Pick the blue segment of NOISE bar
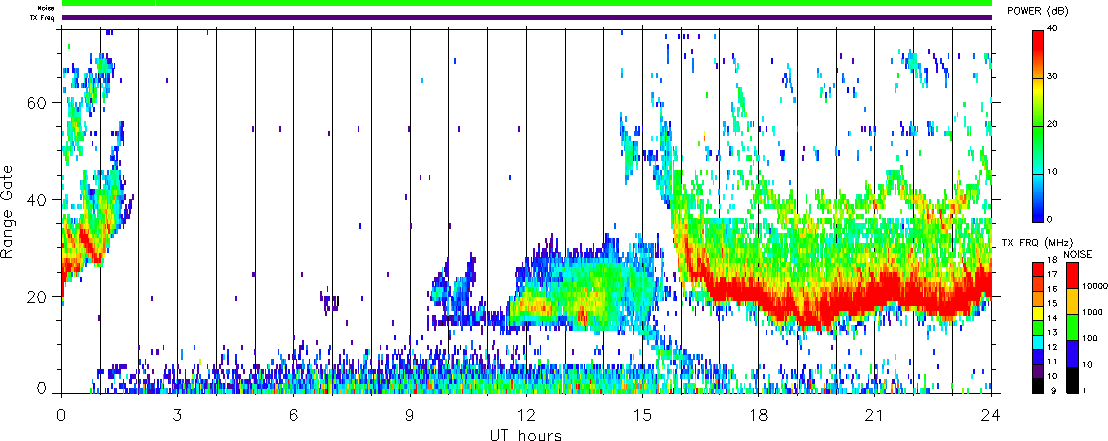The image size is (1108, 441). 1073,353
